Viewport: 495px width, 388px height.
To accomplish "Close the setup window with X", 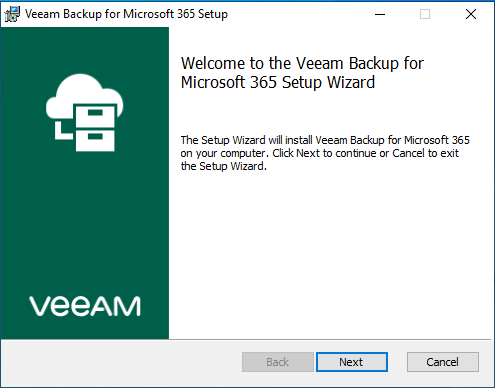I will pos(471,14).
